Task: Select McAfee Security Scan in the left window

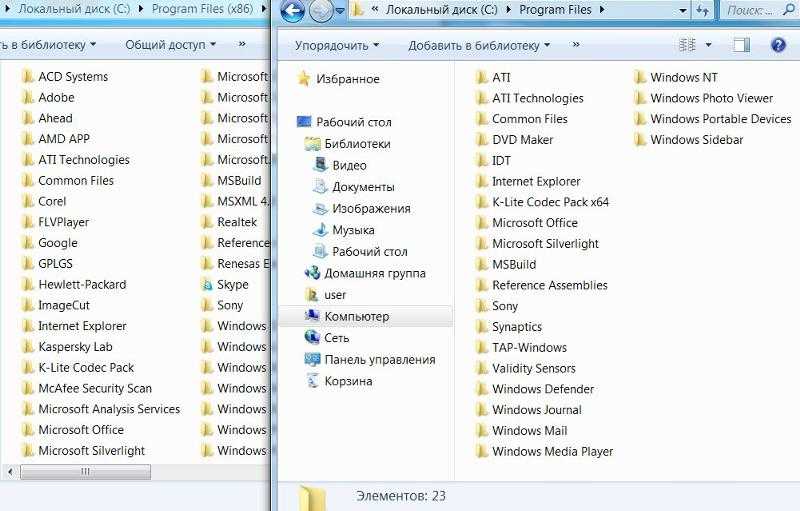Action: point(87,389)
